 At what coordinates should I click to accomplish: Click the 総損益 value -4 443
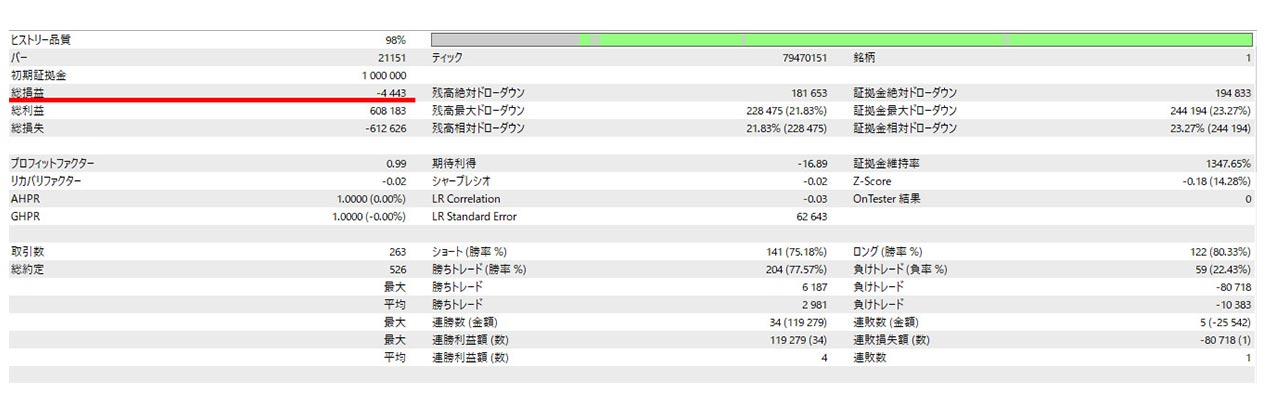pos(390,93)
